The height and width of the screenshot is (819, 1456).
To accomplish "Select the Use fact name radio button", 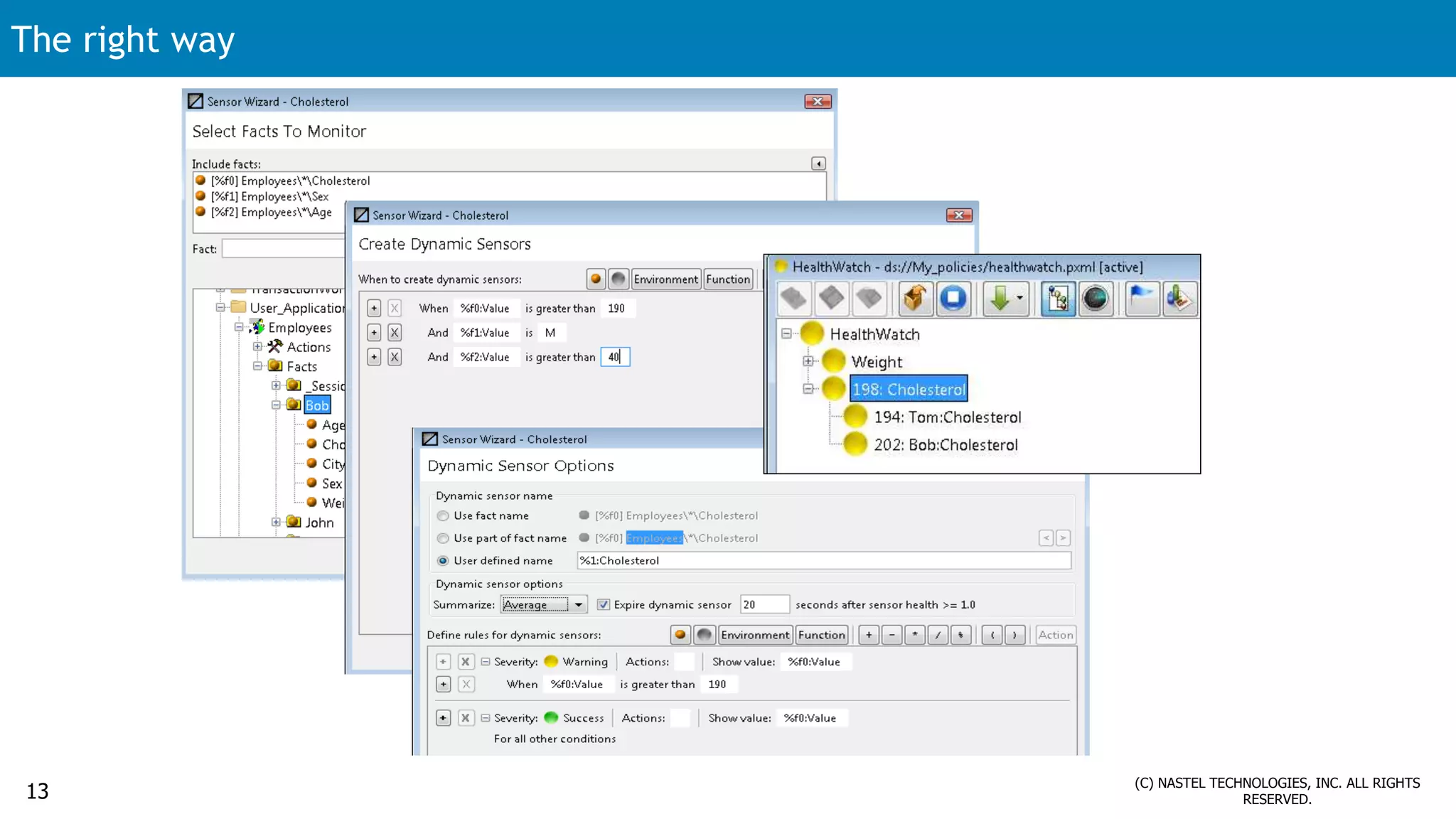I will pyautogui.click(x=443, y=516).
